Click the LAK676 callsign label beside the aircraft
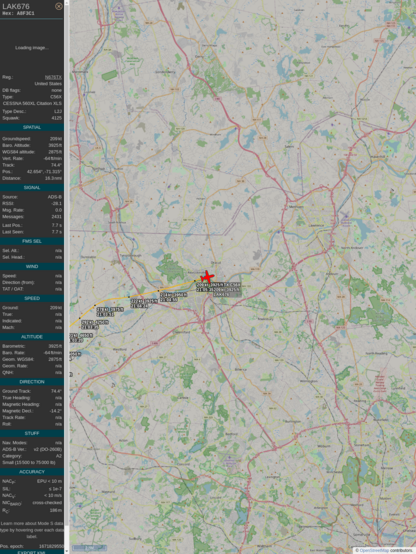 pyautogui.click(x=222, y=294)
